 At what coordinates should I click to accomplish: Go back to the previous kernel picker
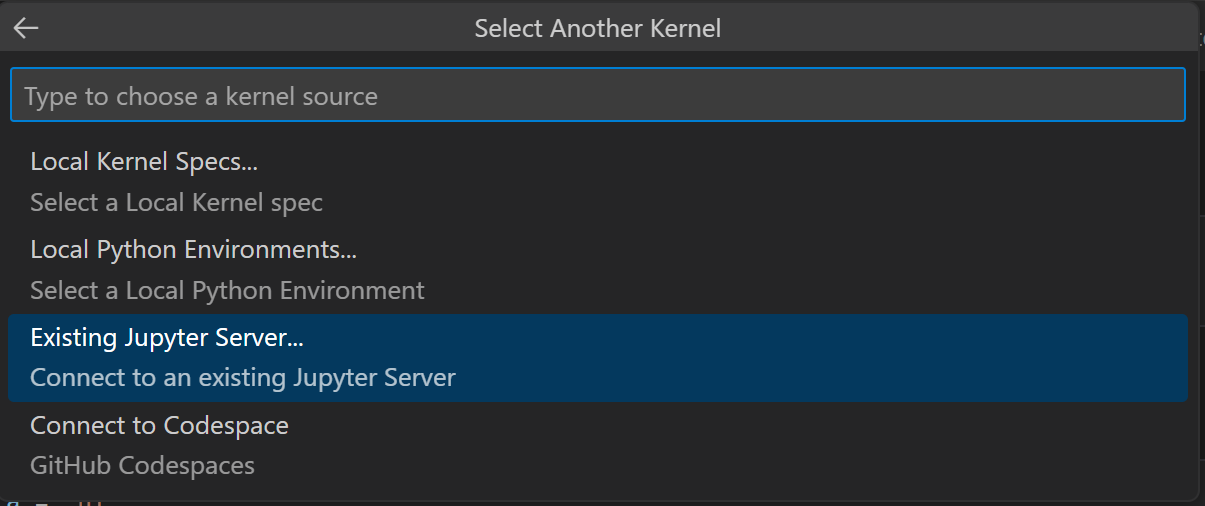click(26, 28)
